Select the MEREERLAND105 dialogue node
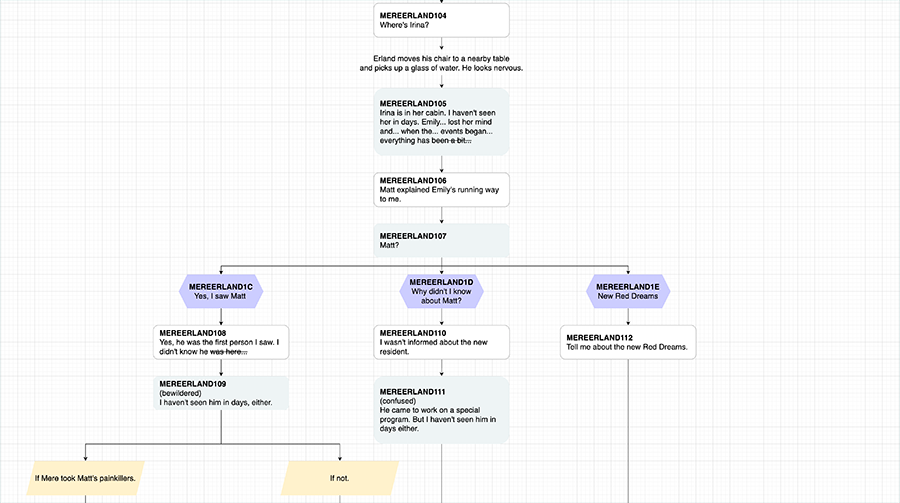Screen dimensions: 900x503 click(x=441, y=122)
